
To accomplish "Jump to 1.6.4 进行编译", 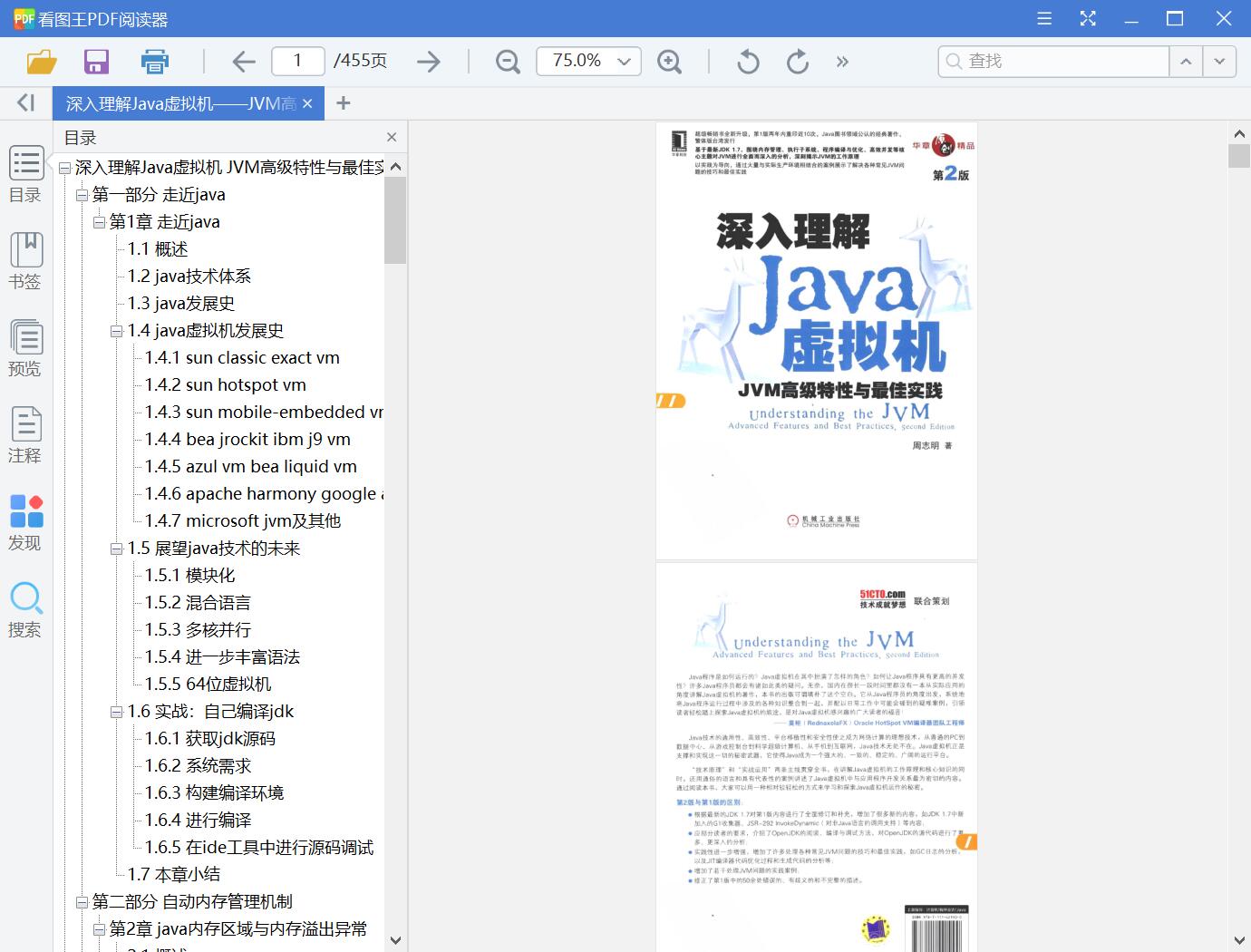I will (198, 820).
